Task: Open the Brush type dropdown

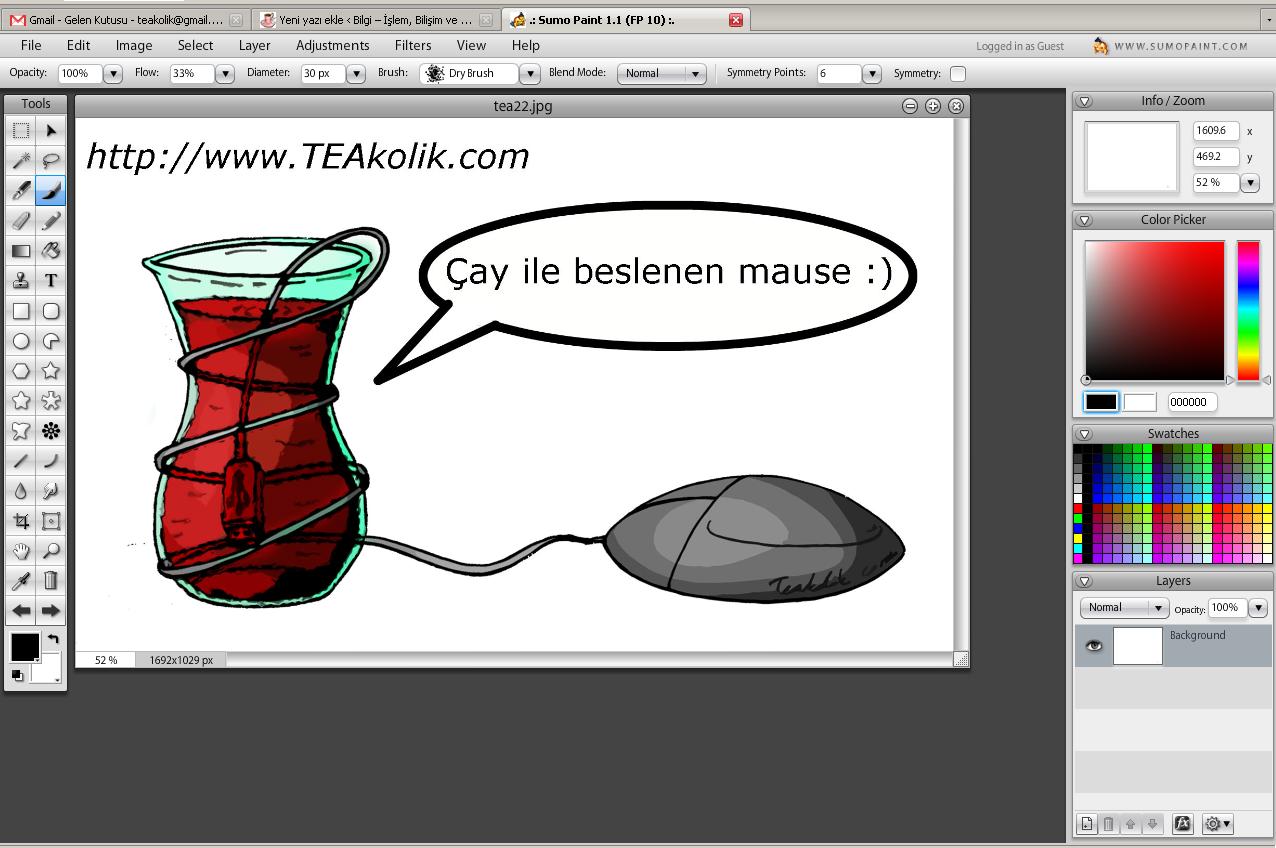Action: point(530,74)
